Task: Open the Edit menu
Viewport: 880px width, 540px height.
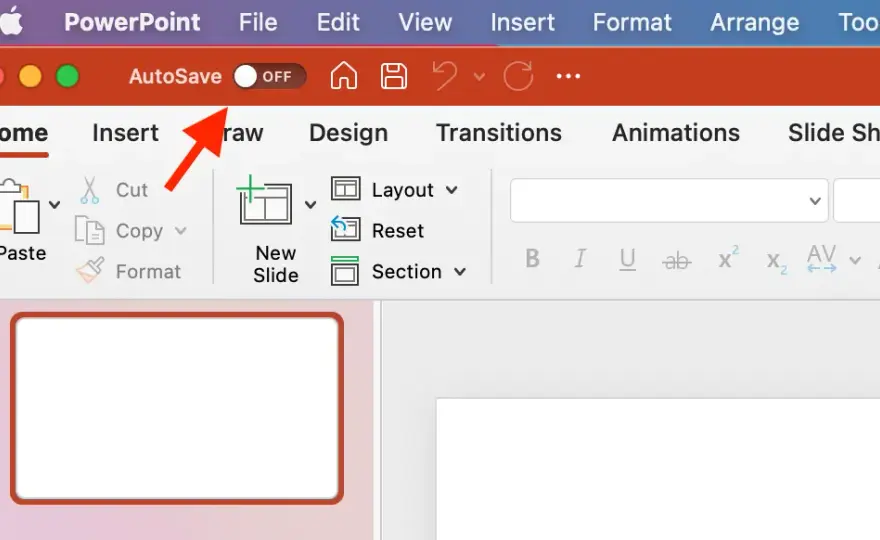Action: coord(338,22)
